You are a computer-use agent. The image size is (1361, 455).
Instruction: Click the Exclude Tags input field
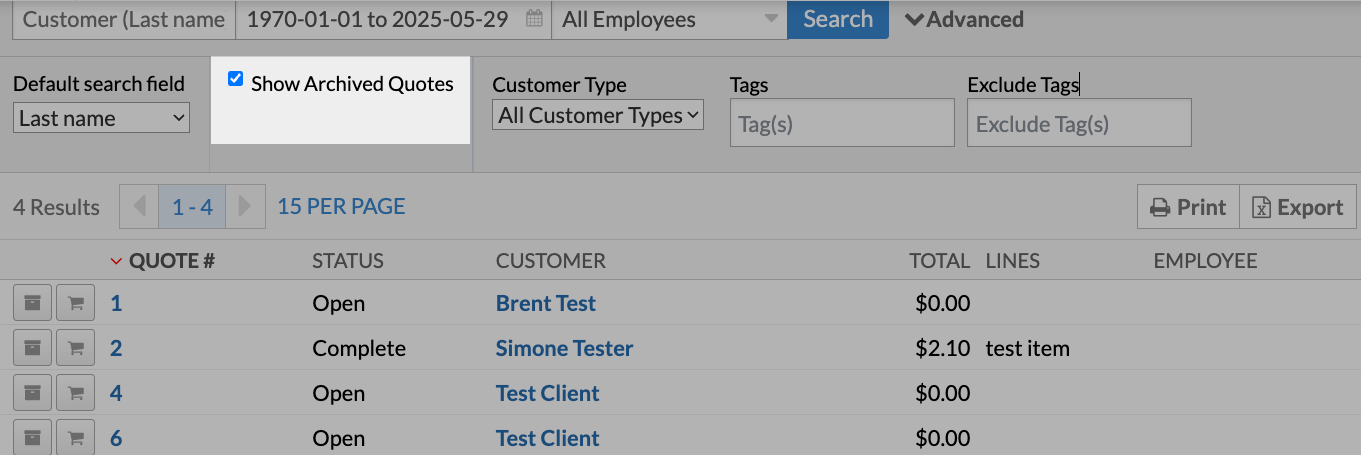(x=1079, y=124)
